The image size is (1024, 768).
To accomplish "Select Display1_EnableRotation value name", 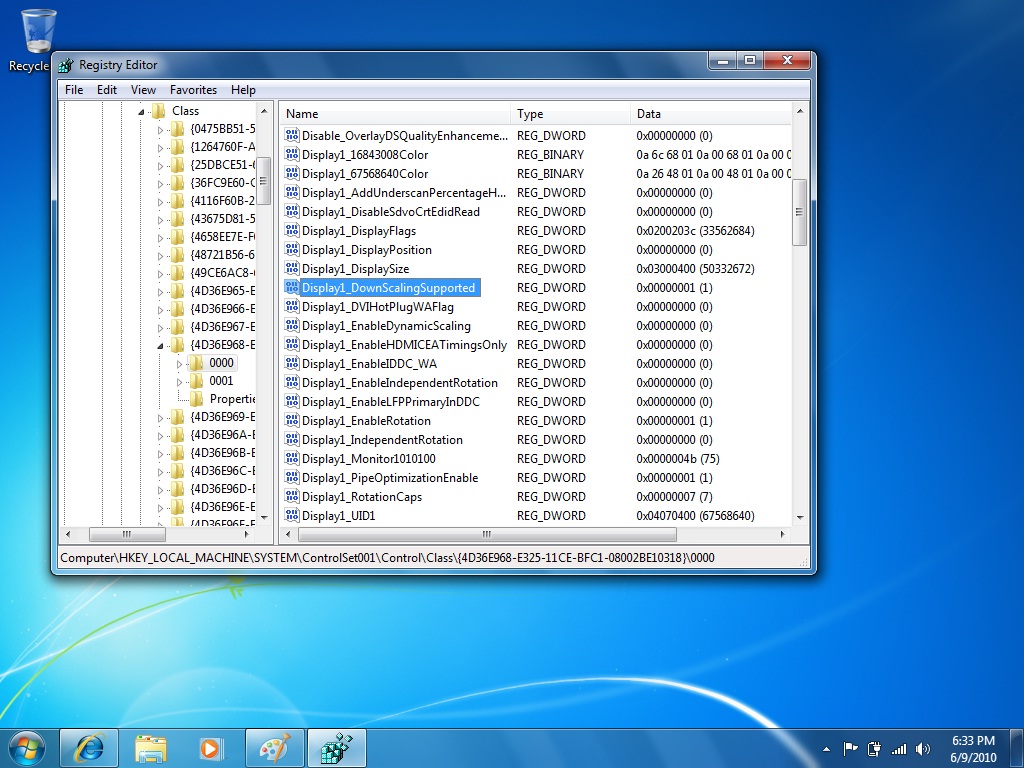I will (366, 421).
